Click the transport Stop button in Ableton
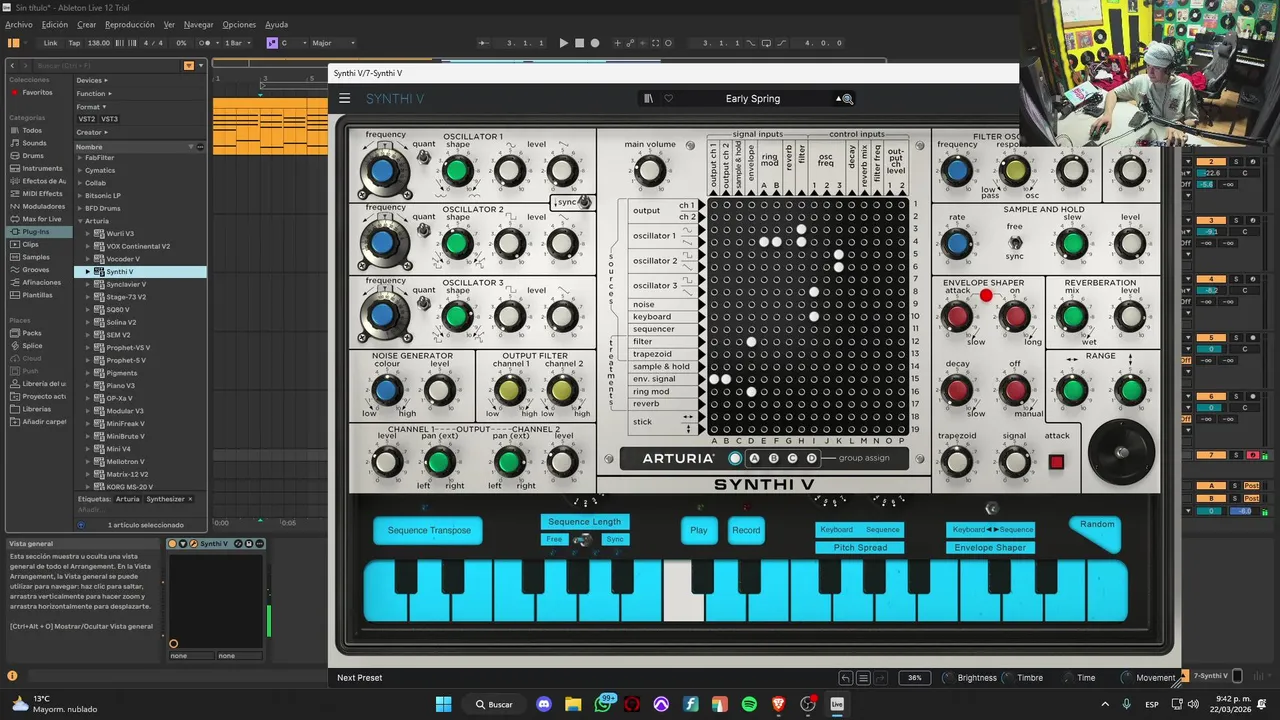 (579, 43)
